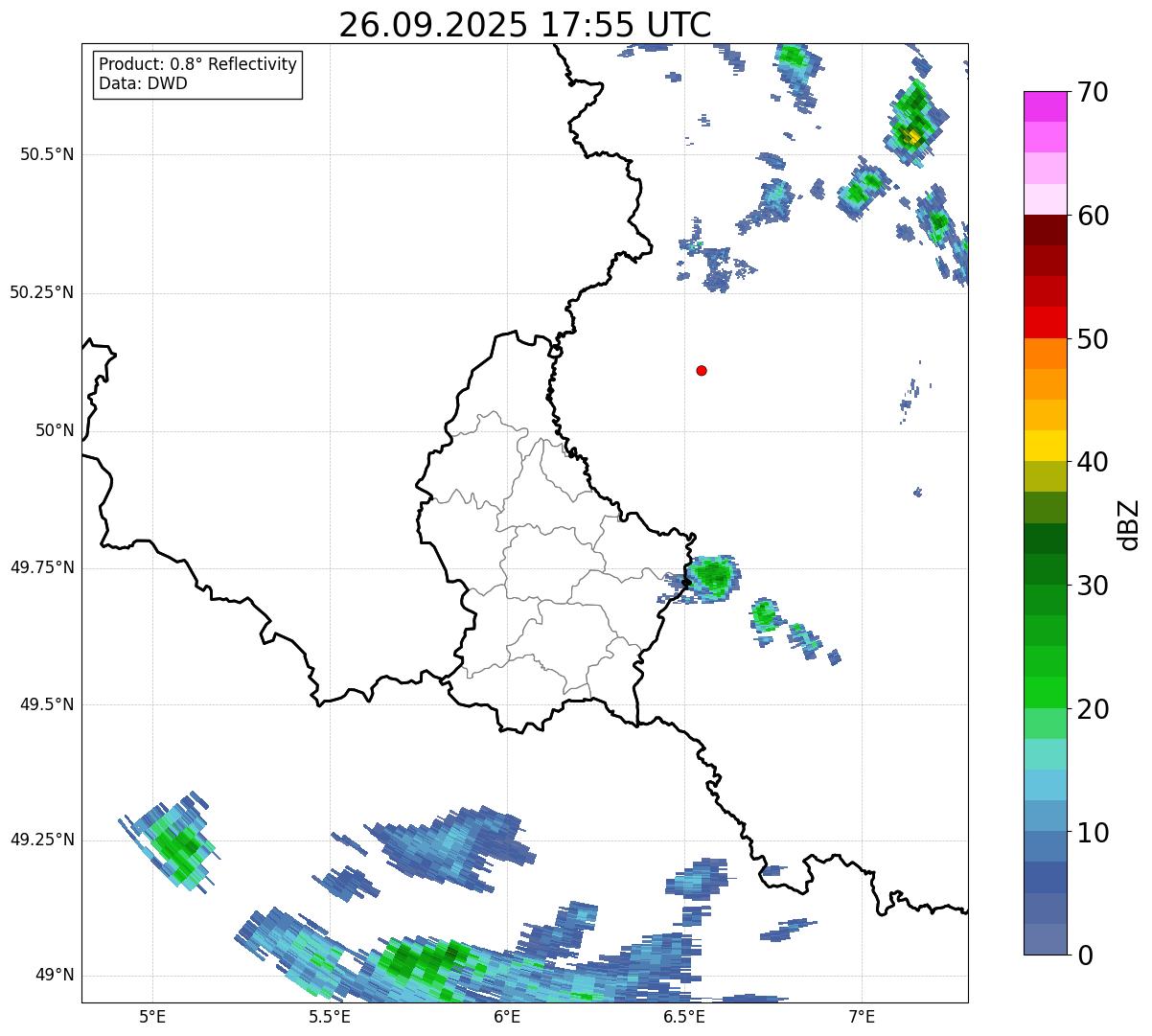Select the topmost magenta colorbar swatch
The height and width of the screenshot is (1036, 1152).
1045,106
